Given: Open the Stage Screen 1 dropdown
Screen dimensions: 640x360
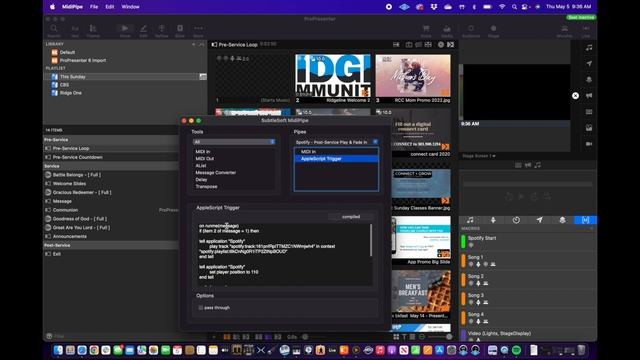Looking at the screenshot, I should click(479, 156).
